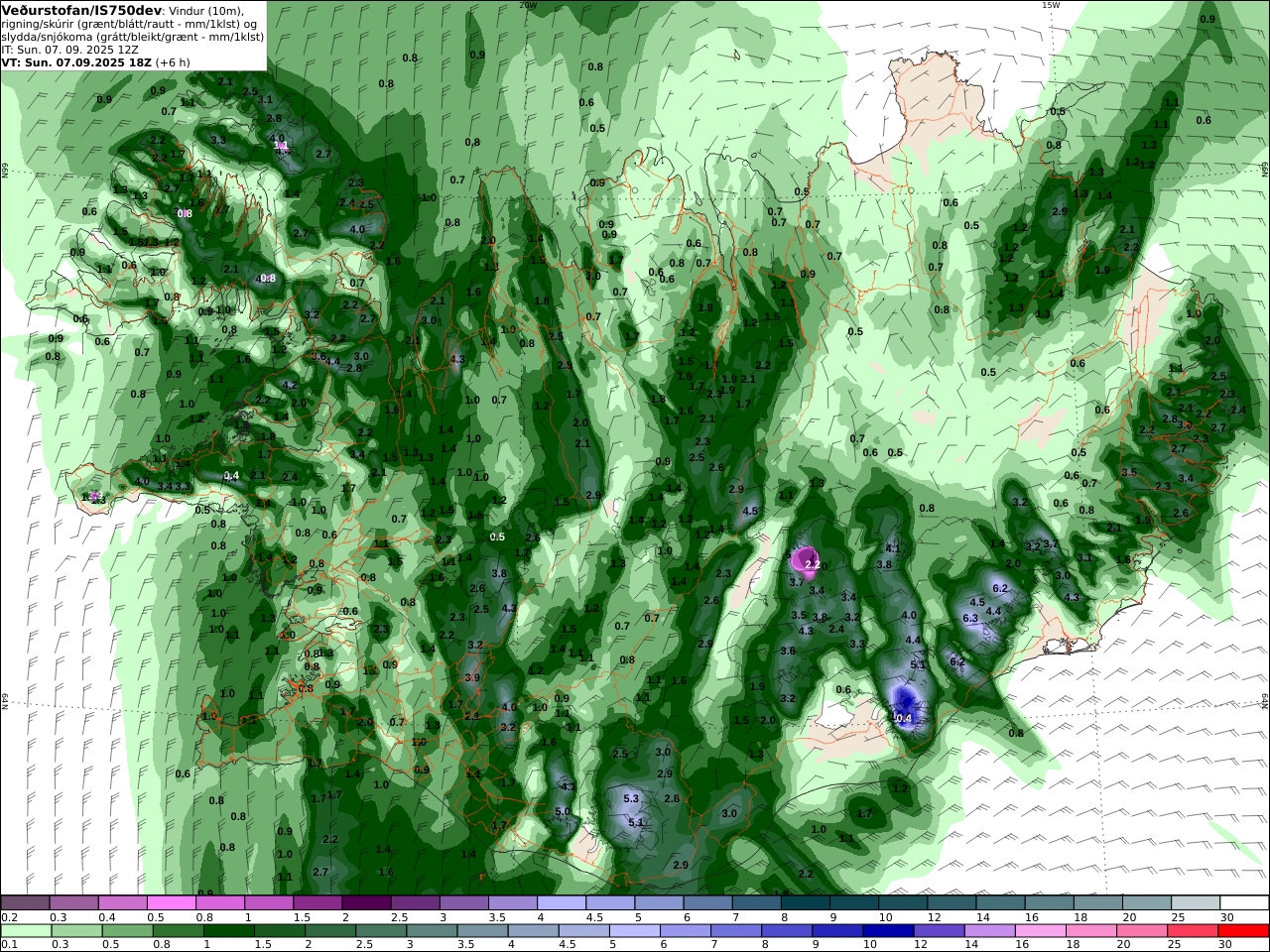This screenshot has height=952, width=1270.
Task: Click the slate blue 6–7 snow legend swatch
Action: tap(705, 903)
